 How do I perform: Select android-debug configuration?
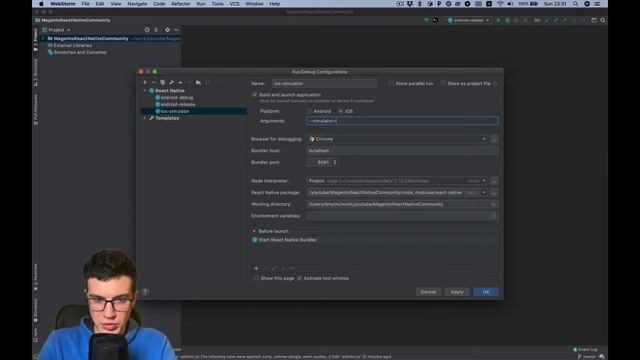[177, 98]
